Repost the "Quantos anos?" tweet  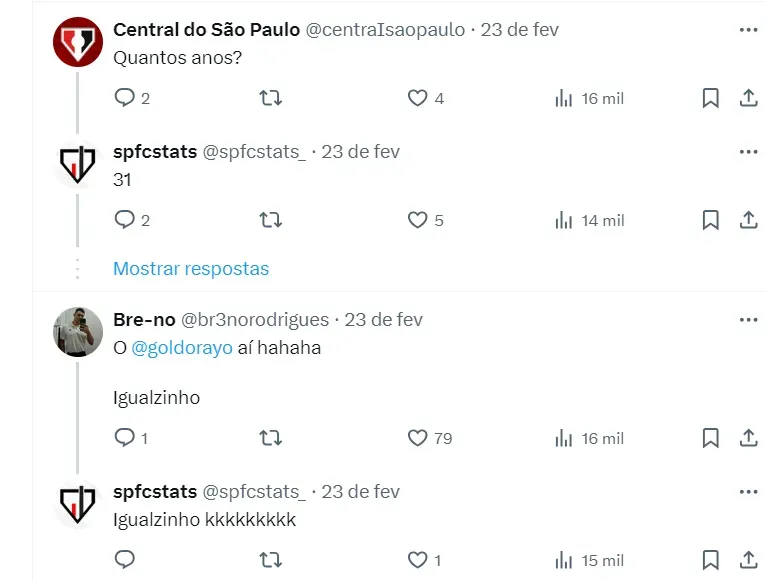(271, 98)
